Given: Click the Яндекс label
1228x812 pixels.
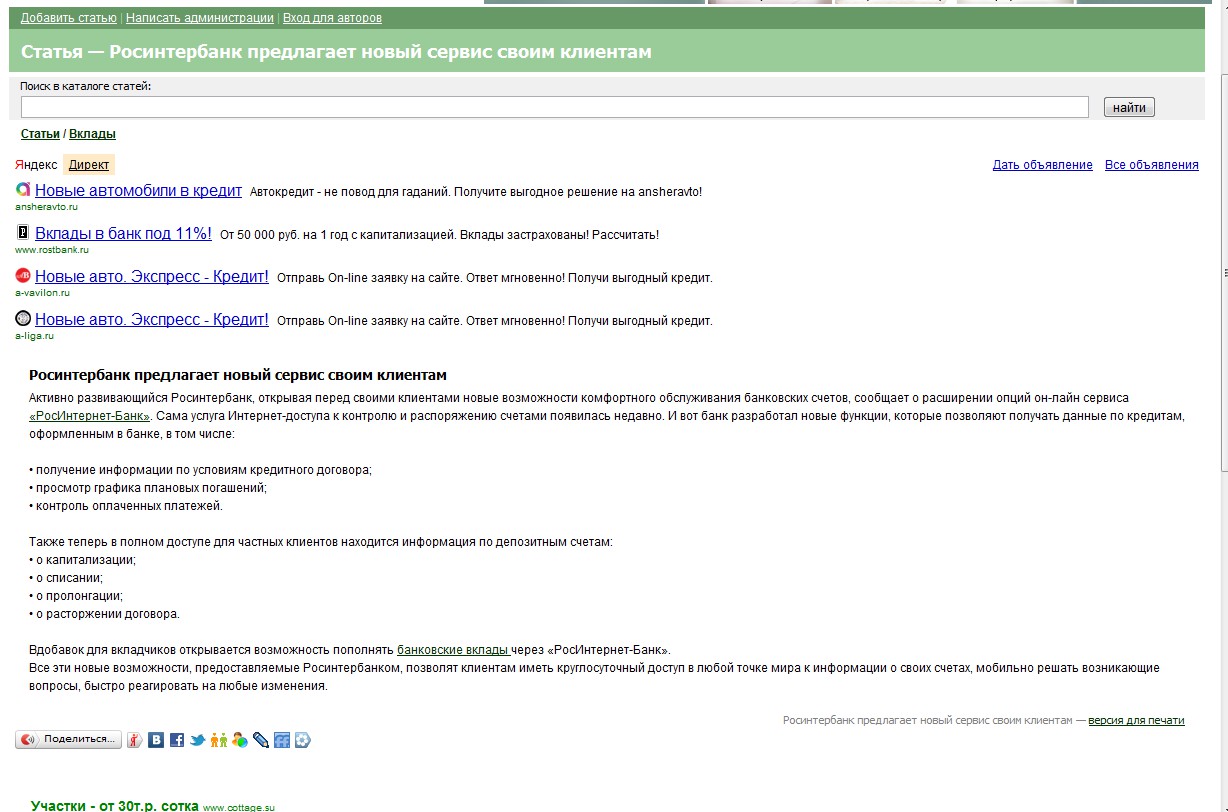Looking at the screenshot, I should tap(36, 165).
